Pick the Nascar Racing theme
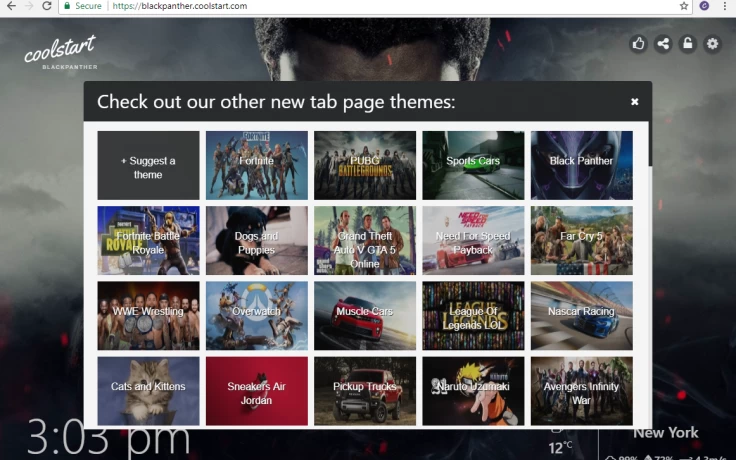The image size is (736, 460). pyautogui.click(x=582, y=315)
